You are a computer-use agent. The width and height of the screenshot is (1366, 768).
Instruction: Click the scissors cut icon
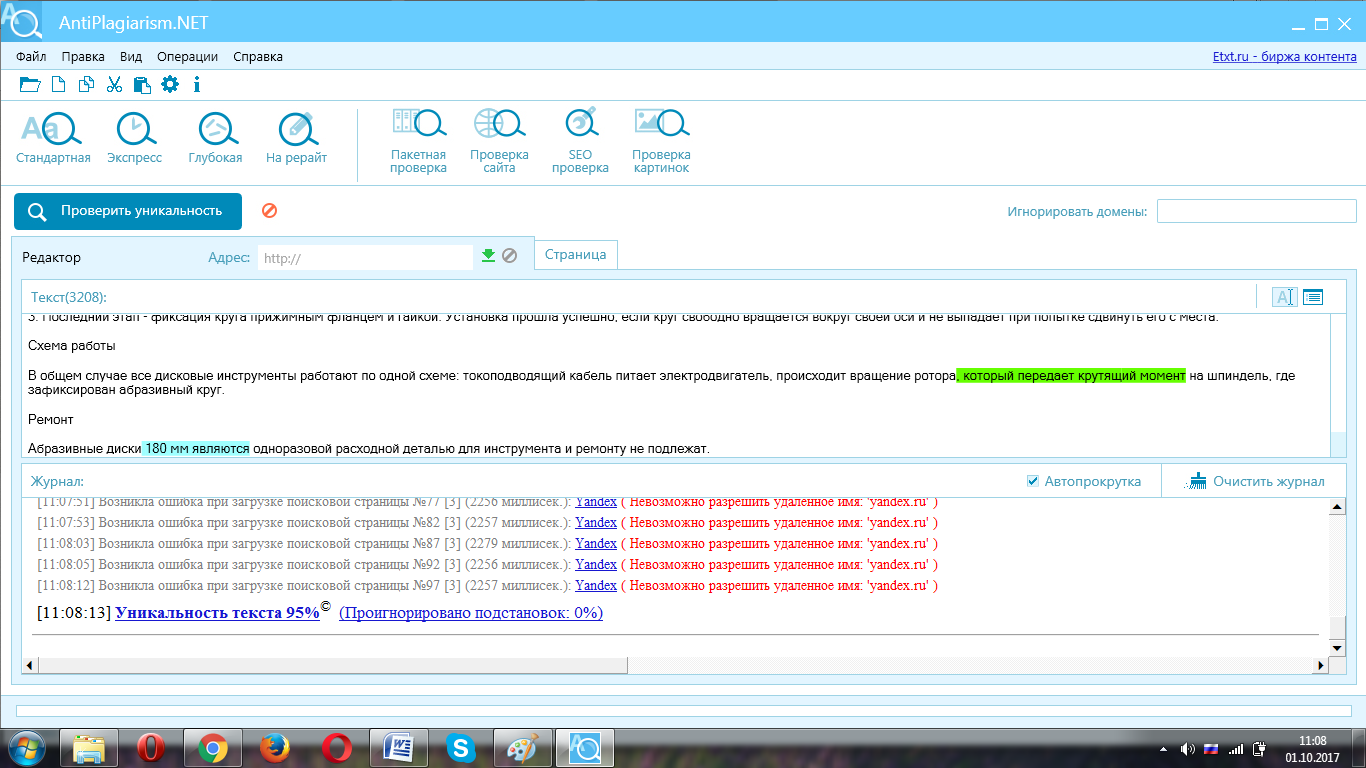[114, 85]
